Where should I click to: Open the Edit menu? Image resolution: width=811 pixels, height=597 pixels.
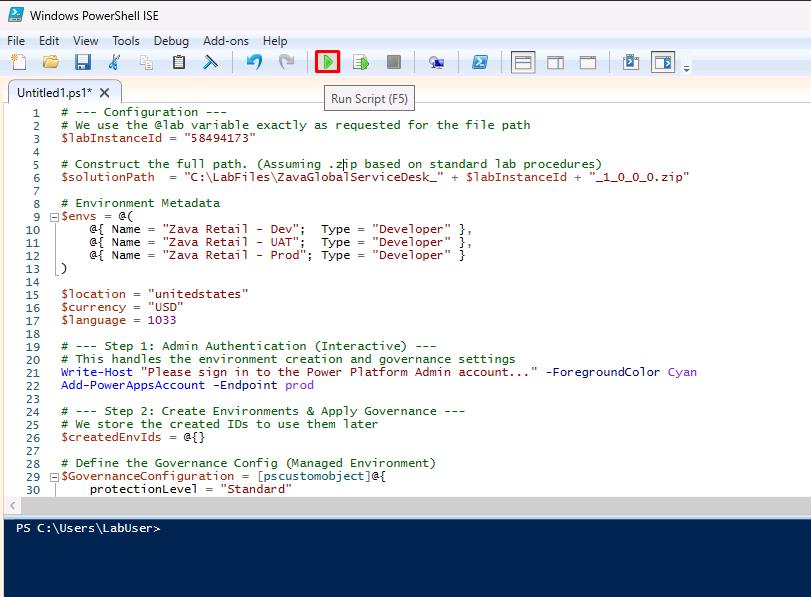[x=49, y=41]
